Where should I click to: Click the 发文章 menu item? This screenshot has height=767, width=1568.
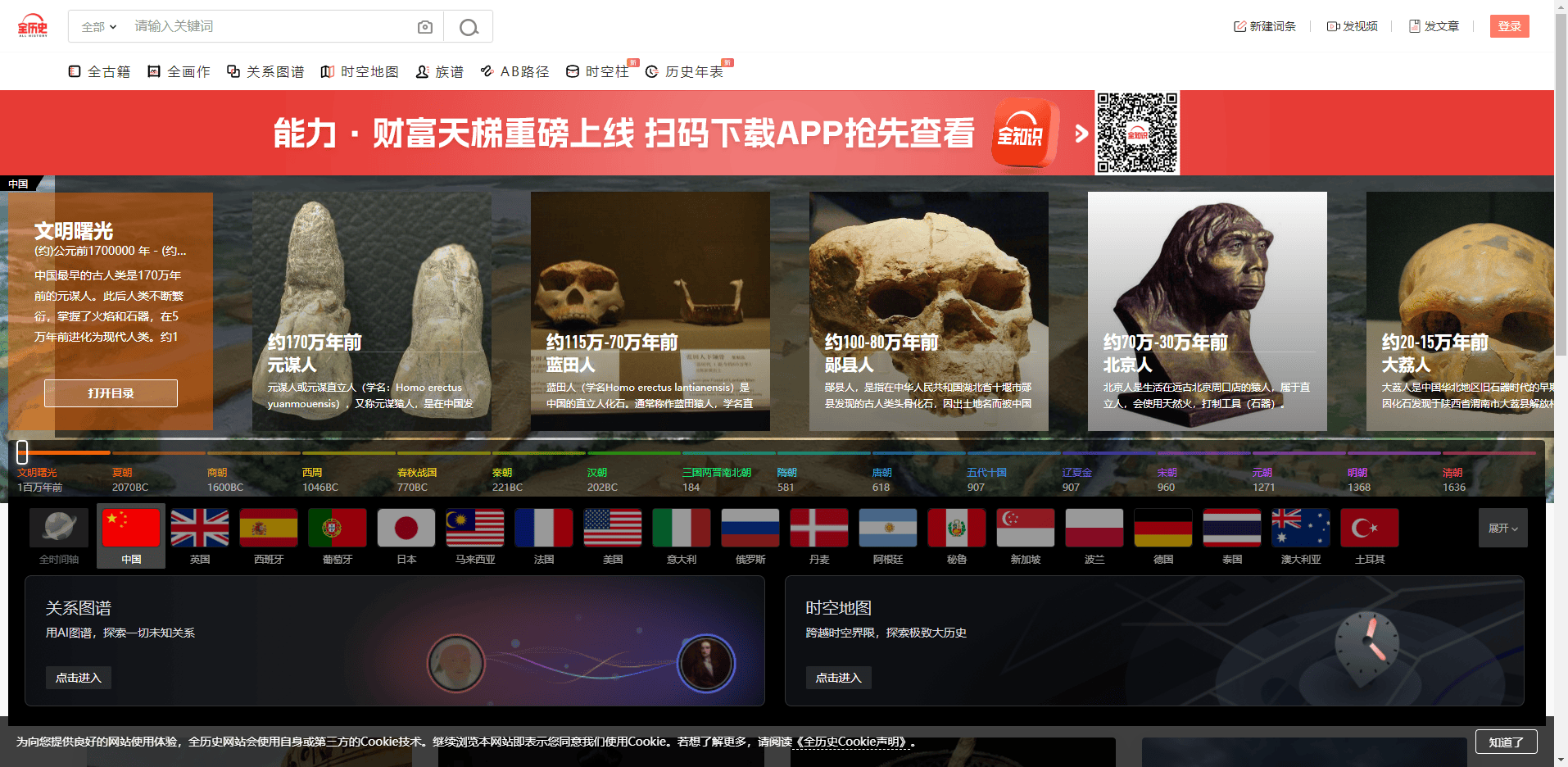[x=1434, y=25]
